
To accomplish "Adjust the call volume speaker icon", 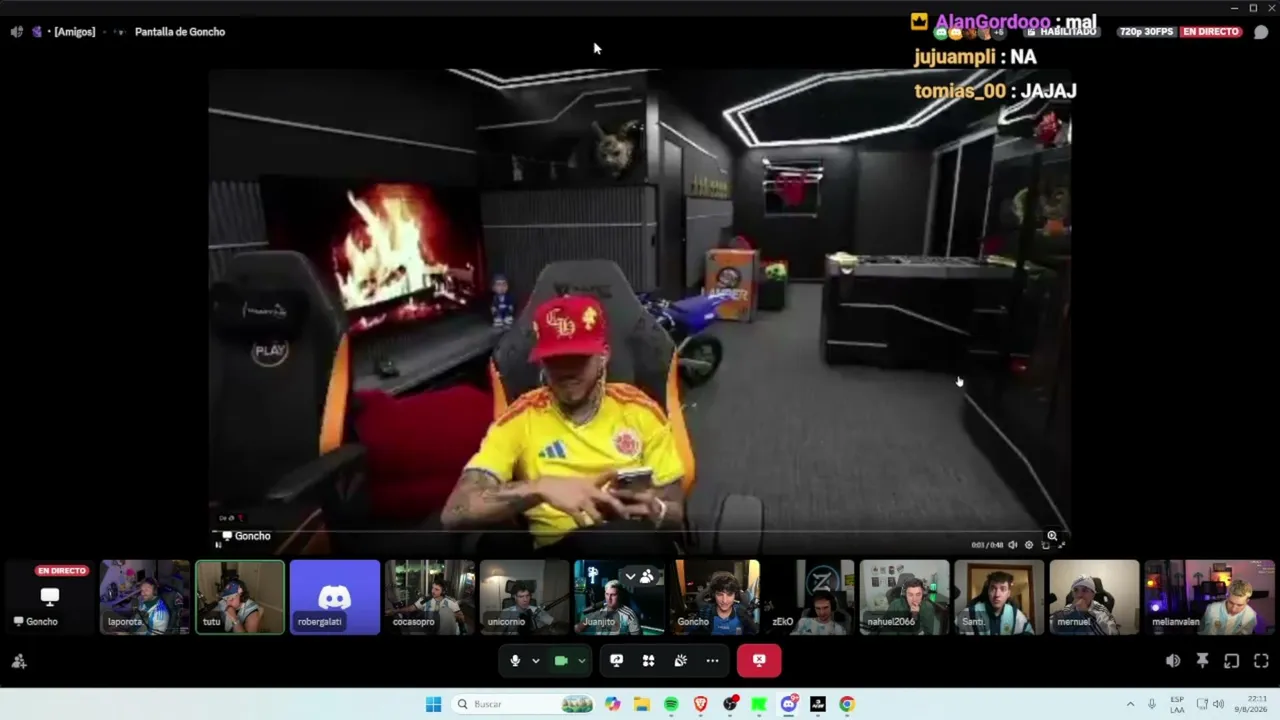I will click(1173, 661).
